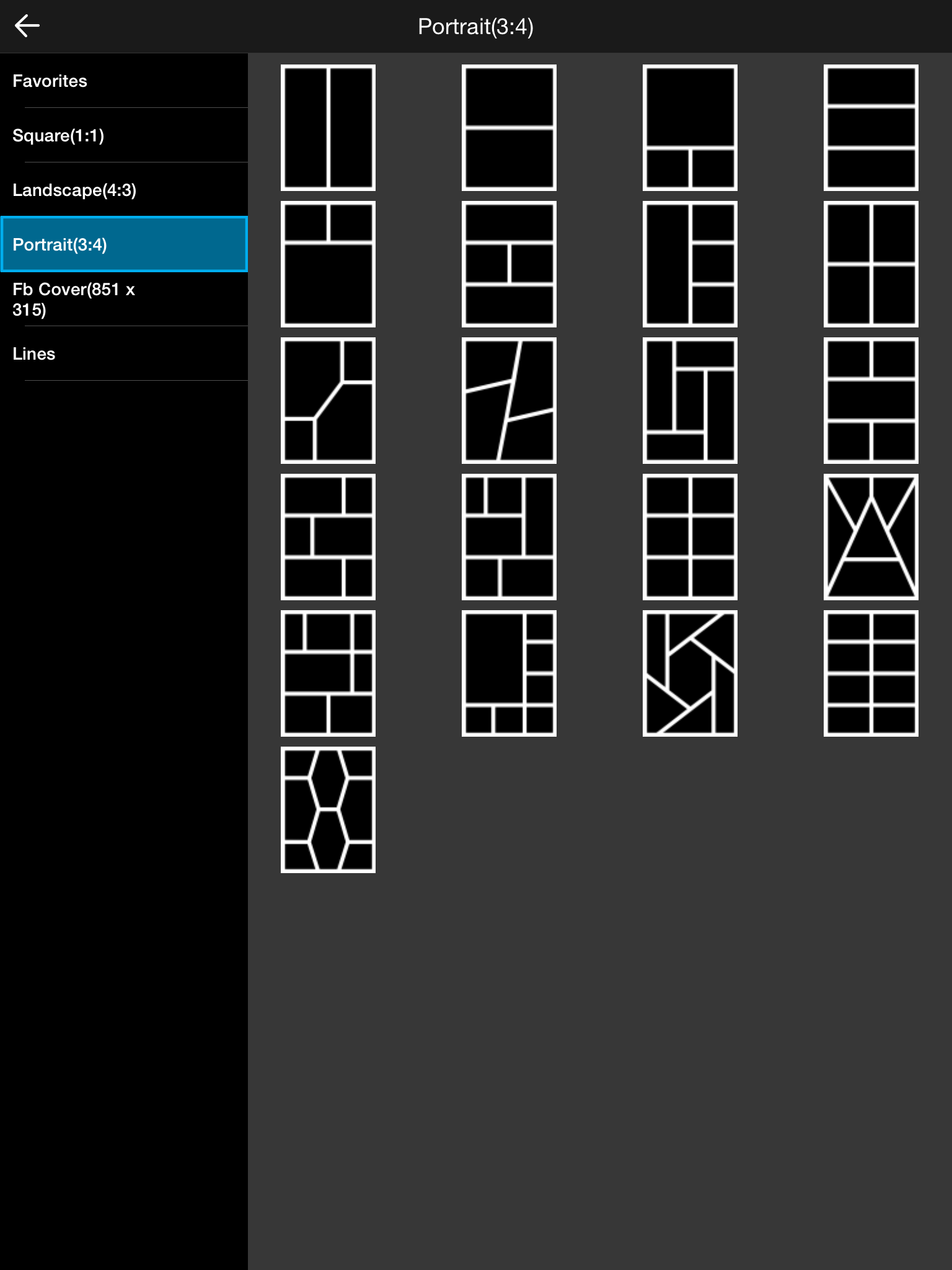Viewport: 952px width, 1270px height.
Task: Open the Favorites category
Action: click(124, 81)
